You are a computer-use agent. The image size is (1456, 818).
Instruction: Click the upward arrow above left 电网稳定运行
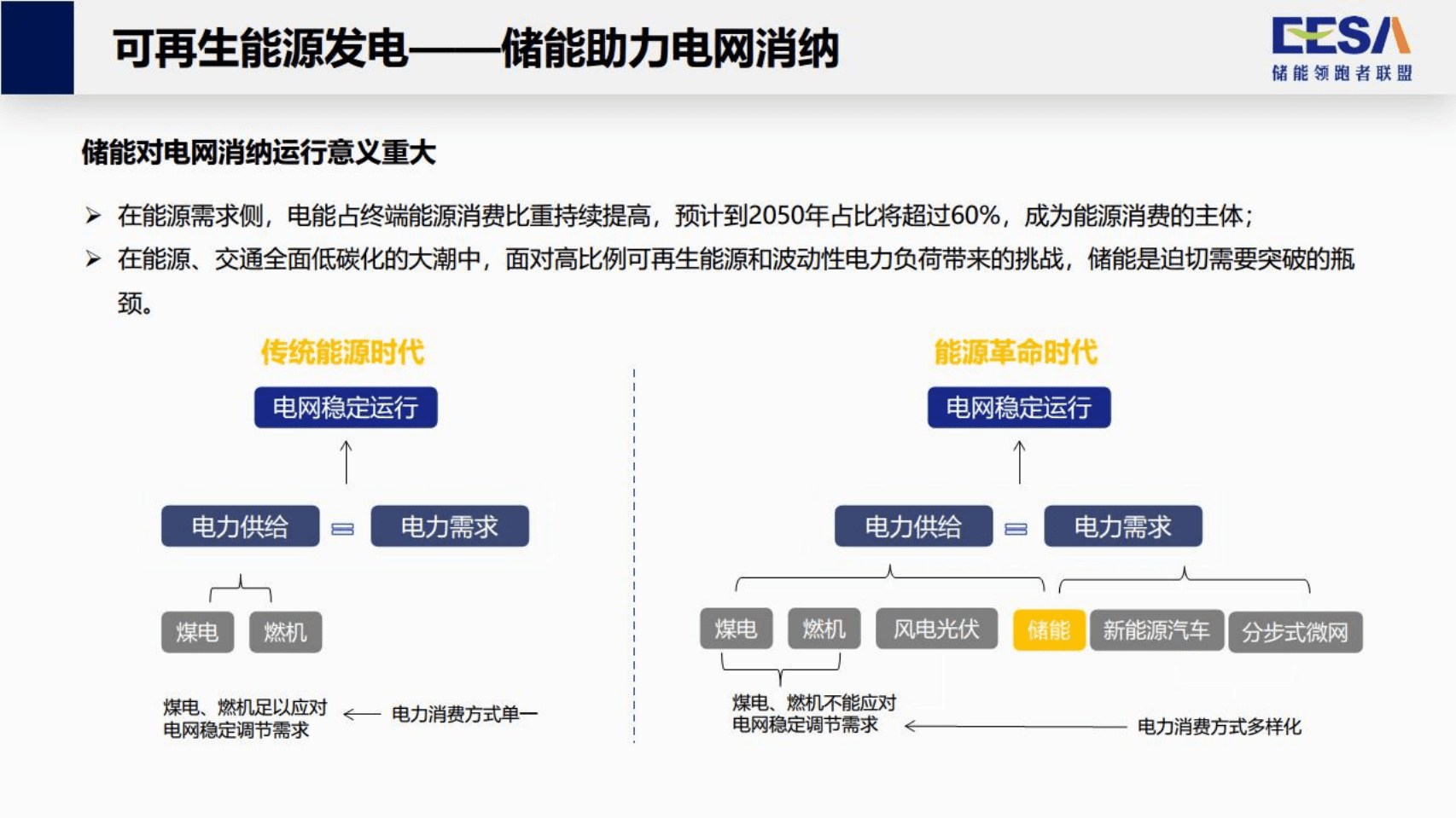345,461
